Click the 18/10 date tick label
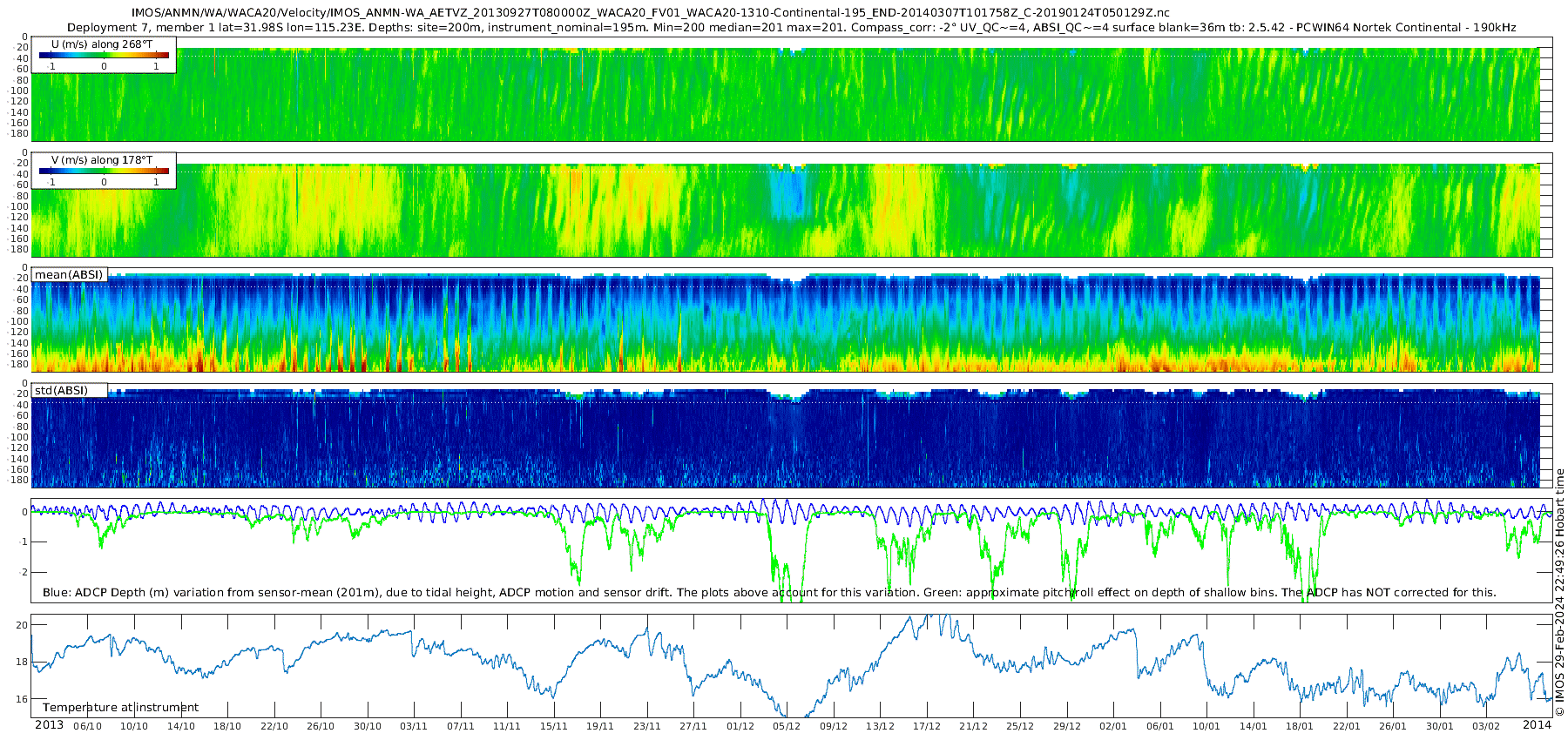 click(227, 726)
